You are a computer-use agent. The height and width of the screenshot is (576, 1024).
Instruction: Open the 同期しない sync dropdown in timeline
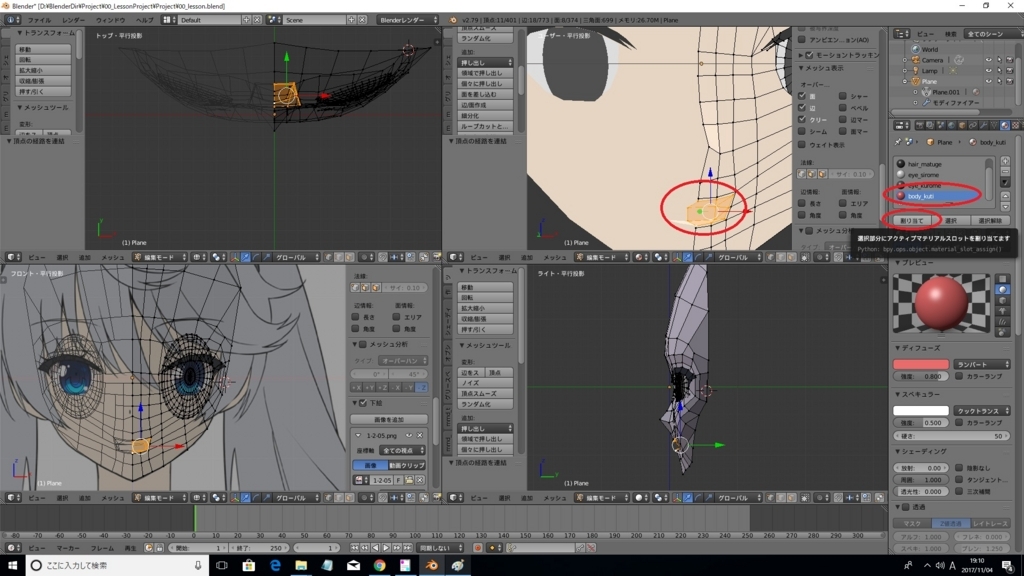pos(440,548)
